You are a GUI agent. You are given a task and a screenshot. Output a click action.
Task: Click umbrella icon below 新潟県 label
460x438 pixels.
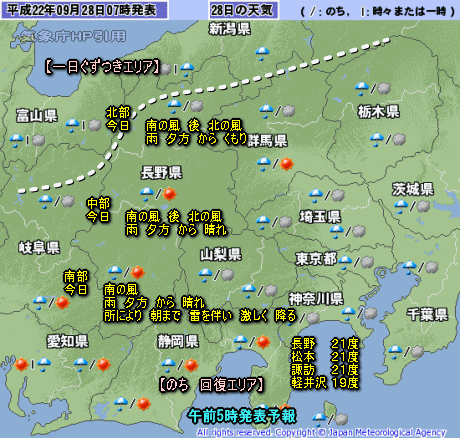coord(262,53)
